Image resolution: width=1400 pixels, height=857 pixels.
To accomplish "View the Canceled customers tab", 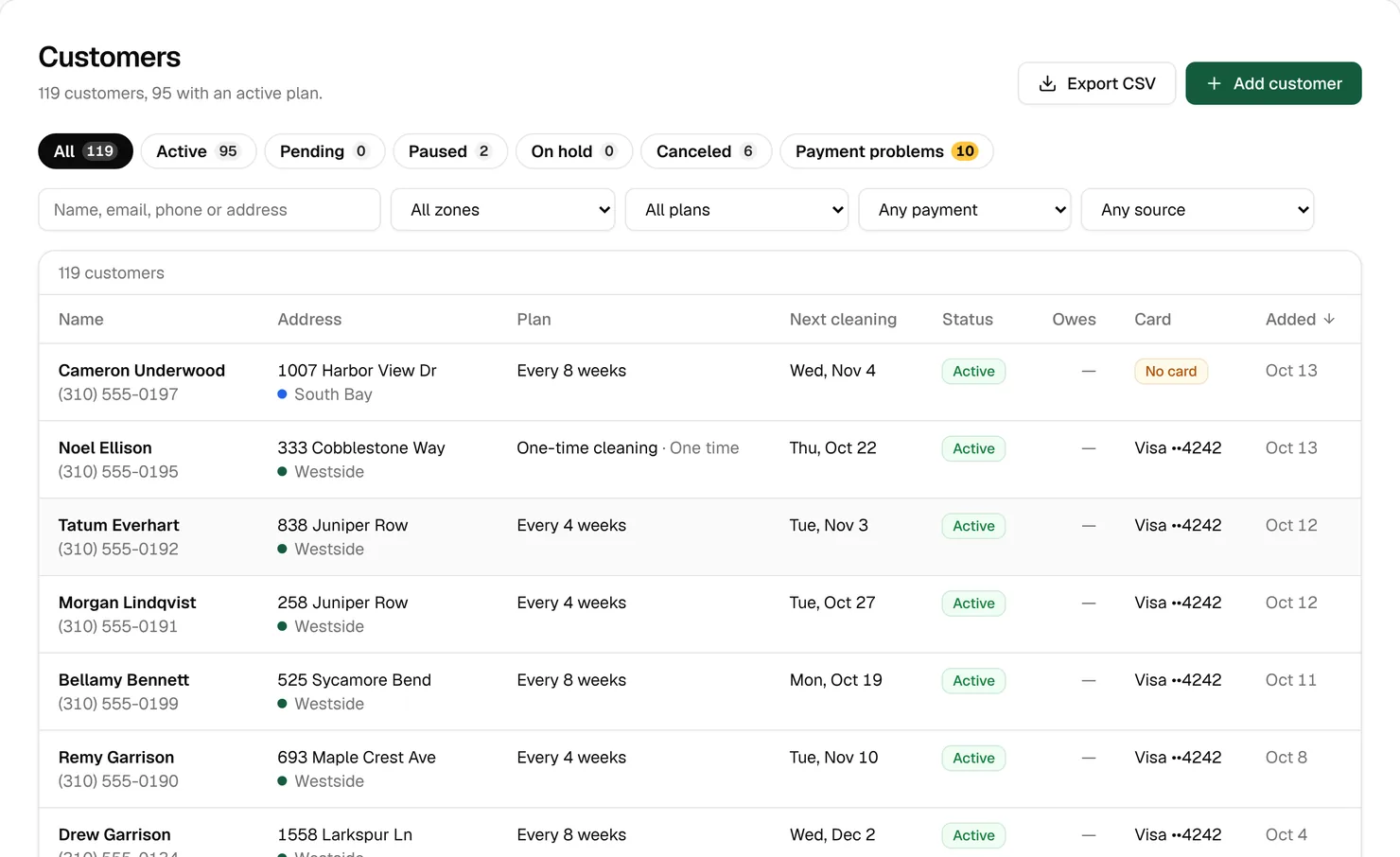I will click(707, 151).
